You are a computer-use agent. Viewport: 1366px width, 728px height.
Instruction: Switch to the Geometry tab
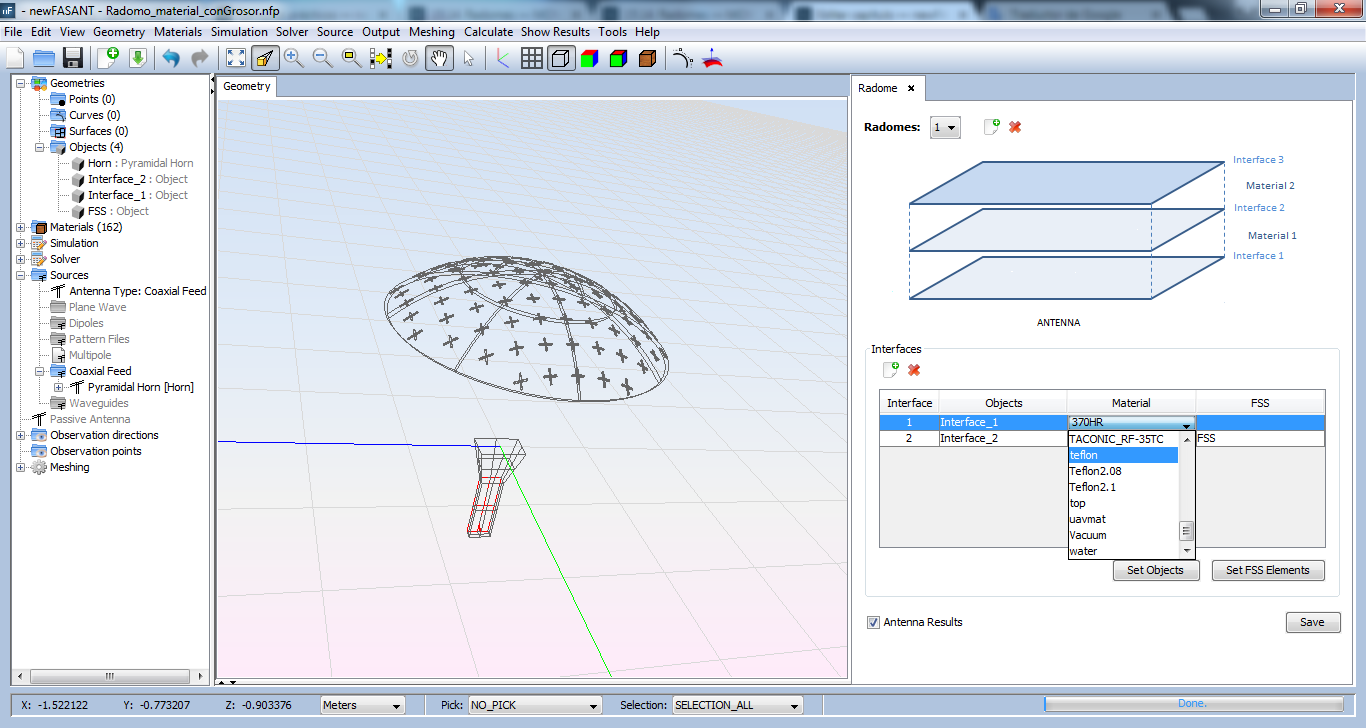pos(246,87)
